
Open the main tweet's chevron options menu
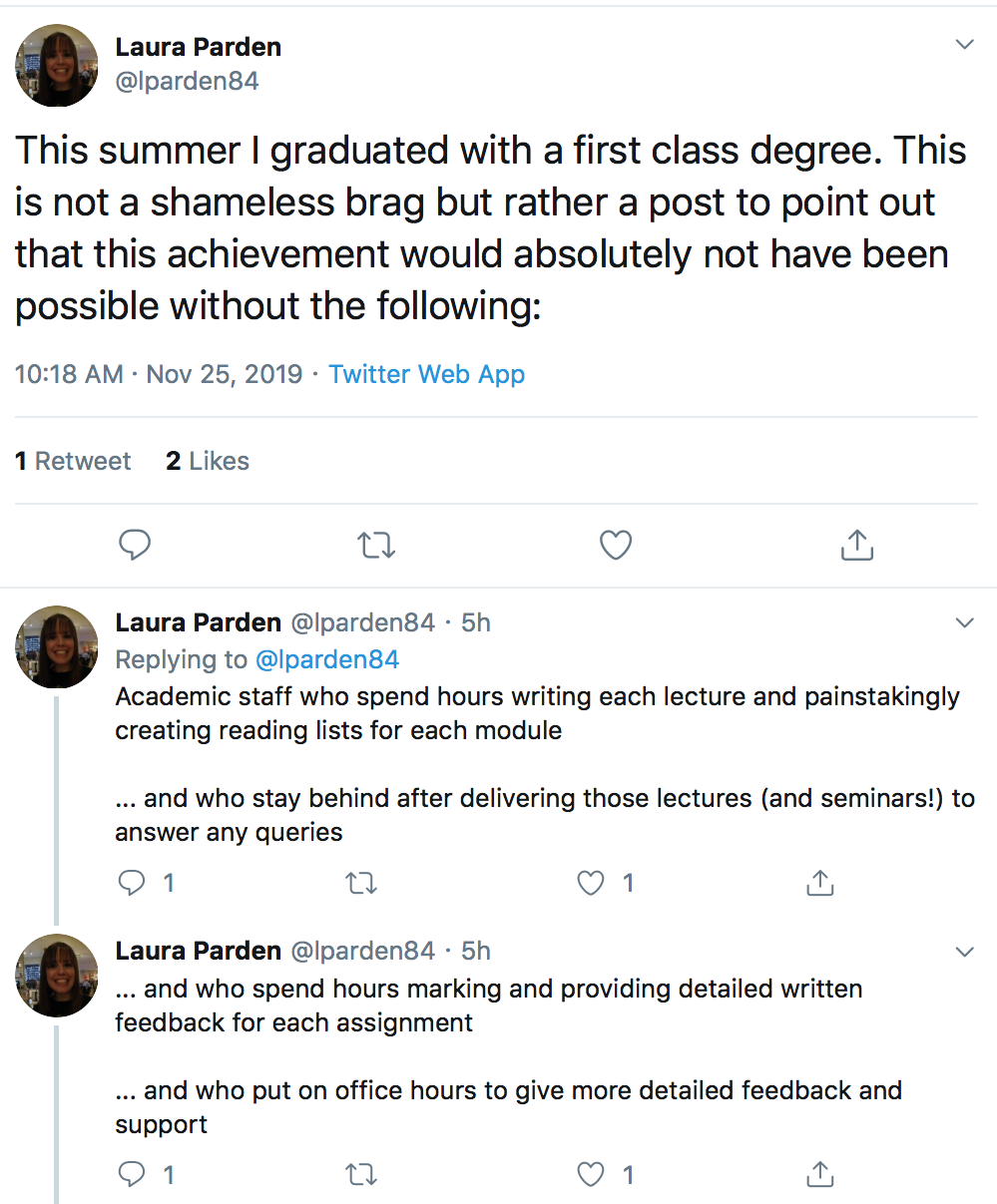pyautogui.click(x=964, y=45)
